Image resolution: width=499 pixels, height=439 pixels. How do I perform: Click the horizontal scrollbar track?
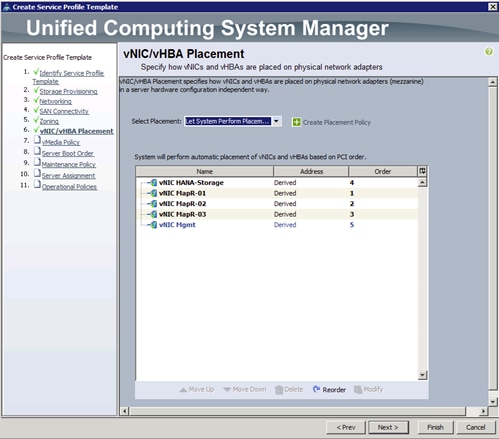point(304,411)
